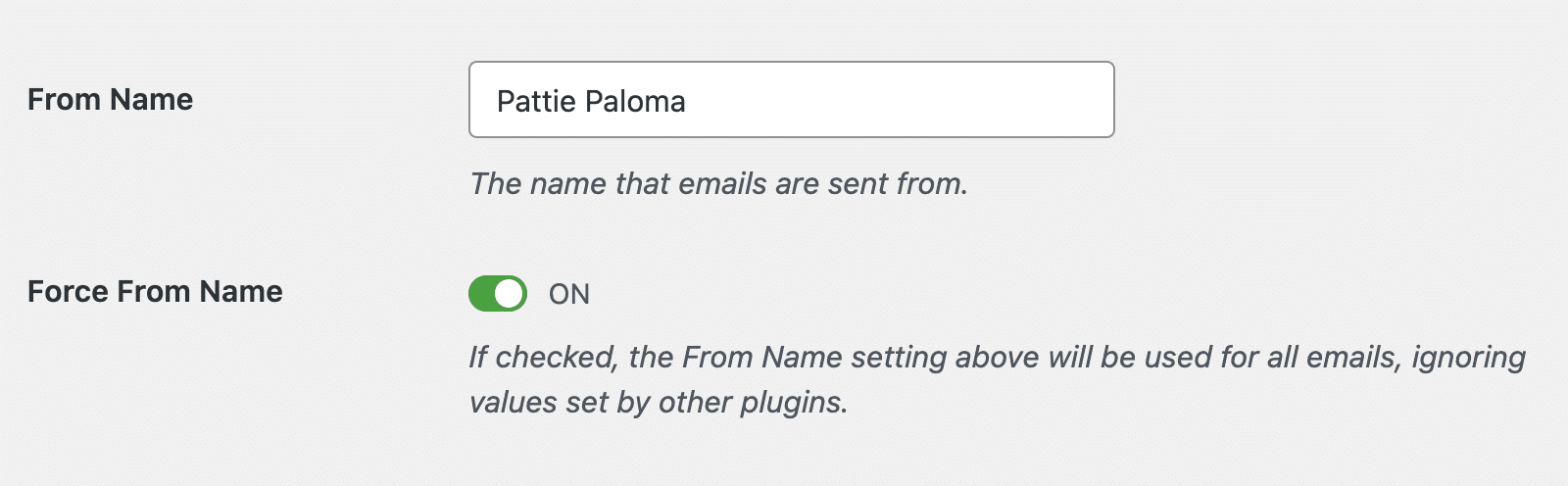Viewport: 1568px width, 486px height.
Task: Click the "ignoring" word in the toggle description
Action: tap(1468, 358)
